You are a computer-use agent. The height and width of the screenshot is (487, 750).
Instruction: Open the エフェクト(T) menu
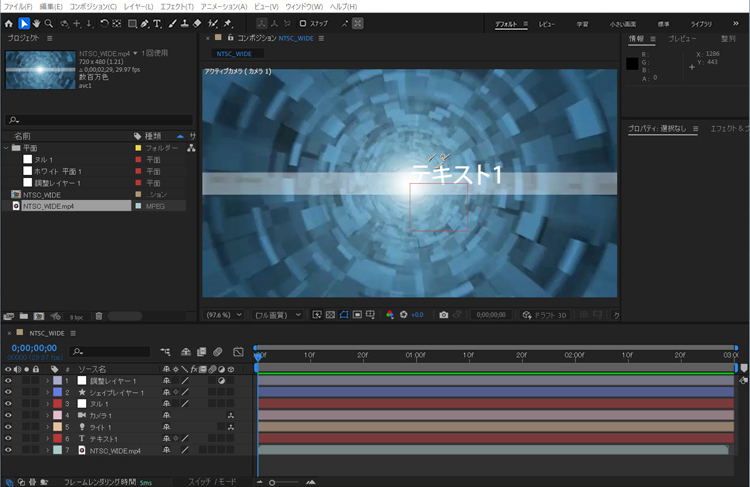(x=177, y=6)
